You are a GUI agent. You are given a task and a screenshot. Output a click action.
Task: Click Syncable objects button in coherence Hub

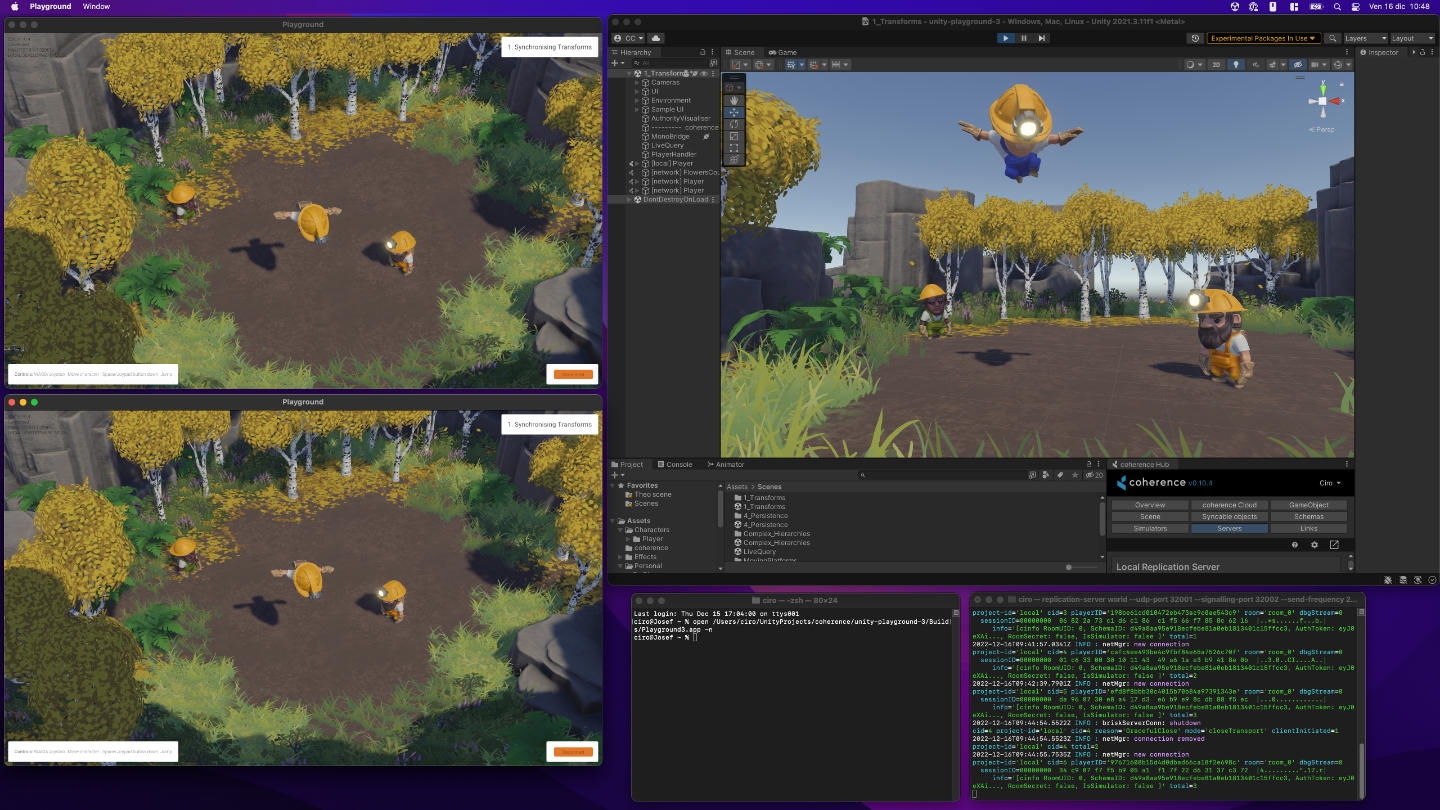pyautogui.click(x=1229, y=517)
